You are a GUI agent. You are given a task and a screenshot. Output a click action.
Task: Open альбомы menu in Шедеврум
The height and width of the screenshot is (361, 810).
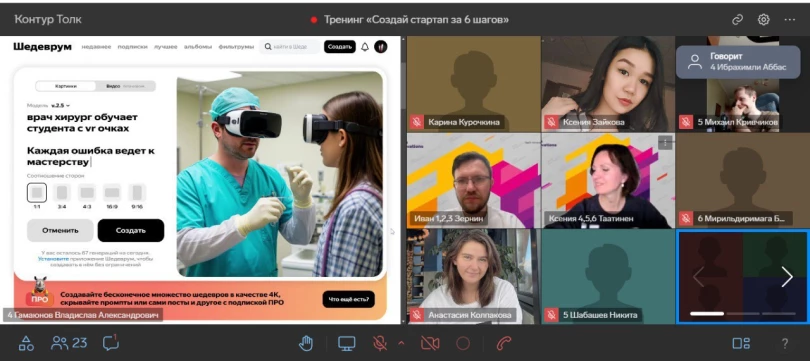tap(198, 46)
